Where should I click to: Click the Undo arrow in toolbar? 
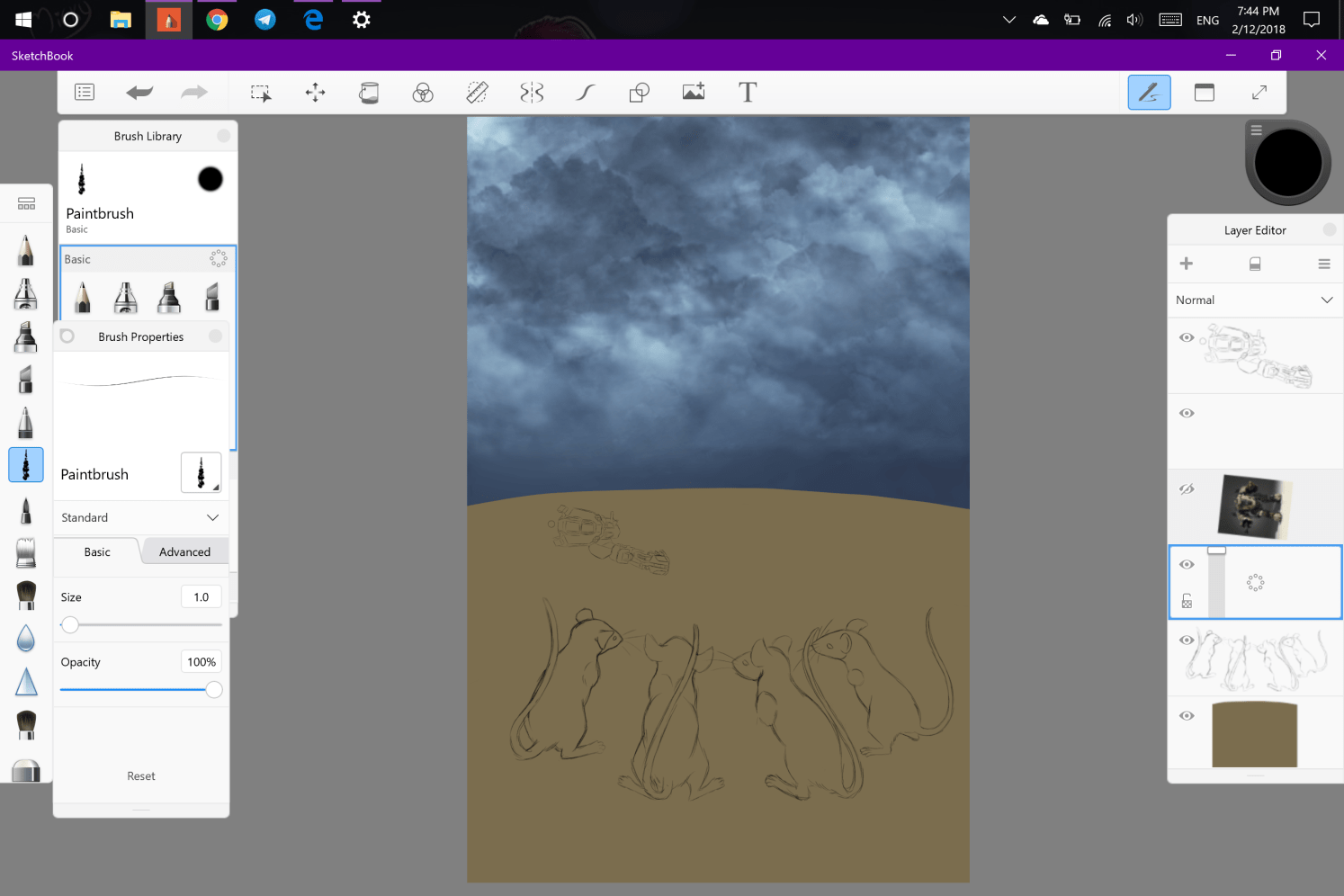click(x=139, y=92)
